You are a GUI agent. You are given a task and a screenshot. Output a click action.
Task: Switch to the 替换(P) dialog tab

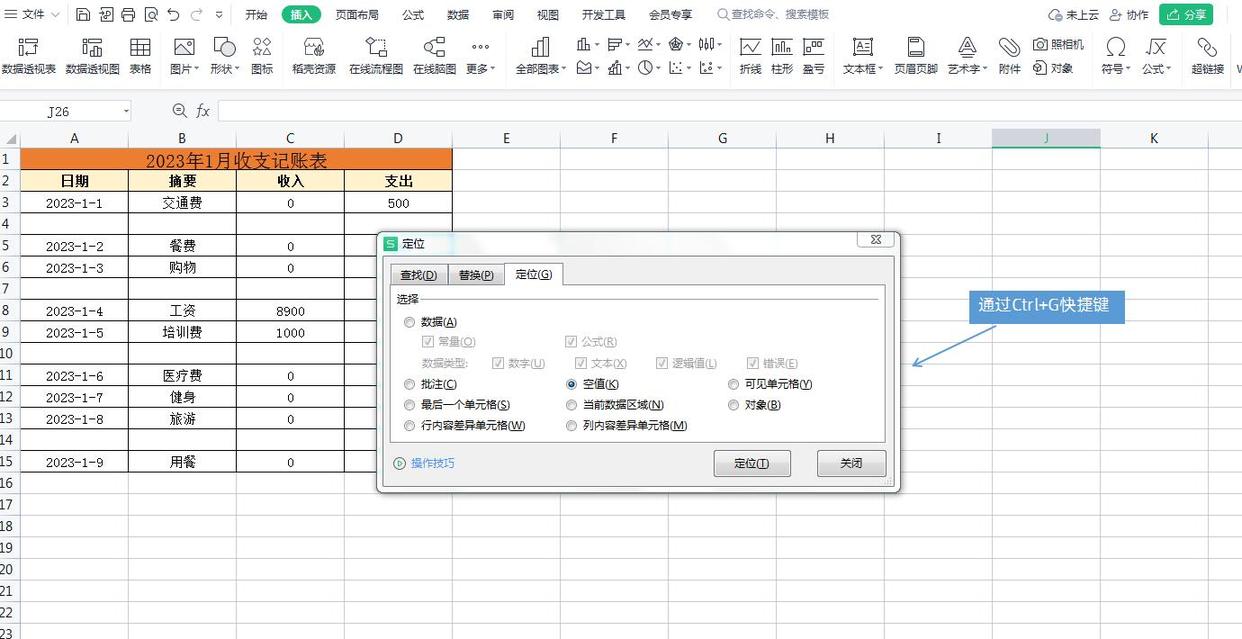[476, 275]
